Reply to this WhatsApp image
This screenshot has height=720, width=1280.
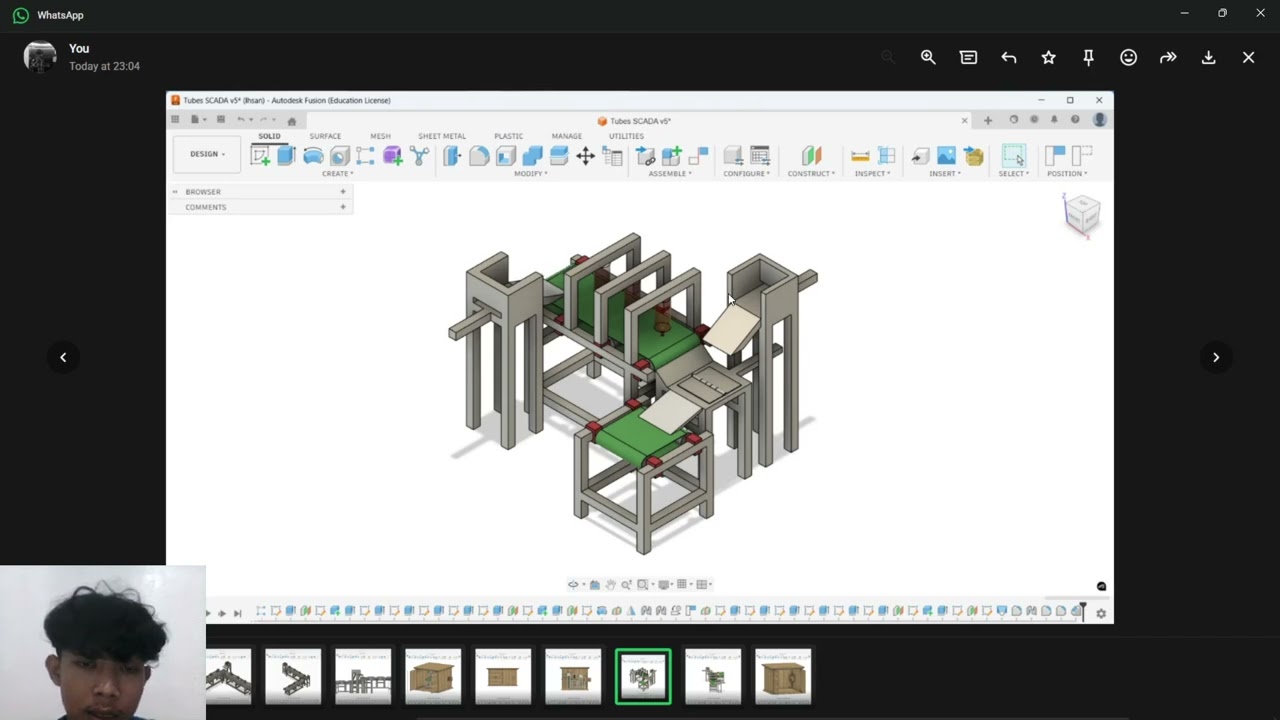[x=1008, y=57]
